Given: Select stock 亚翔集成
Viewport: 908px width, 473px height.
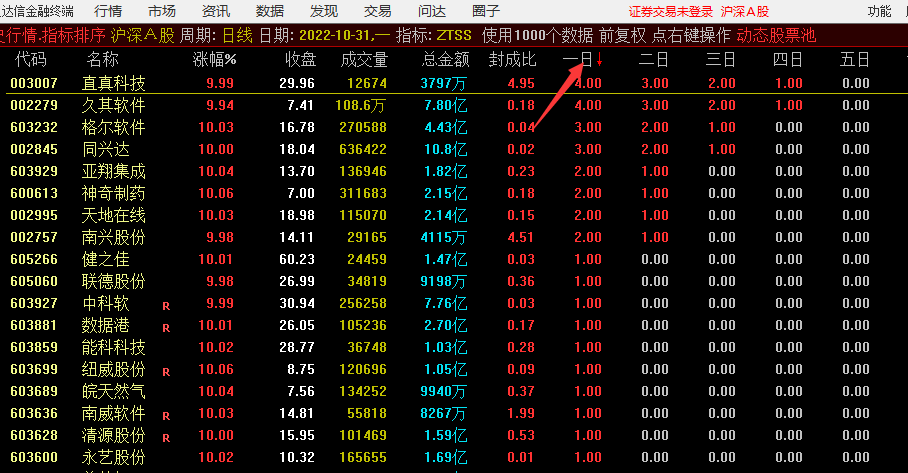Looking at the screenshot, I should pyautogui.click(x=114, y=171).
